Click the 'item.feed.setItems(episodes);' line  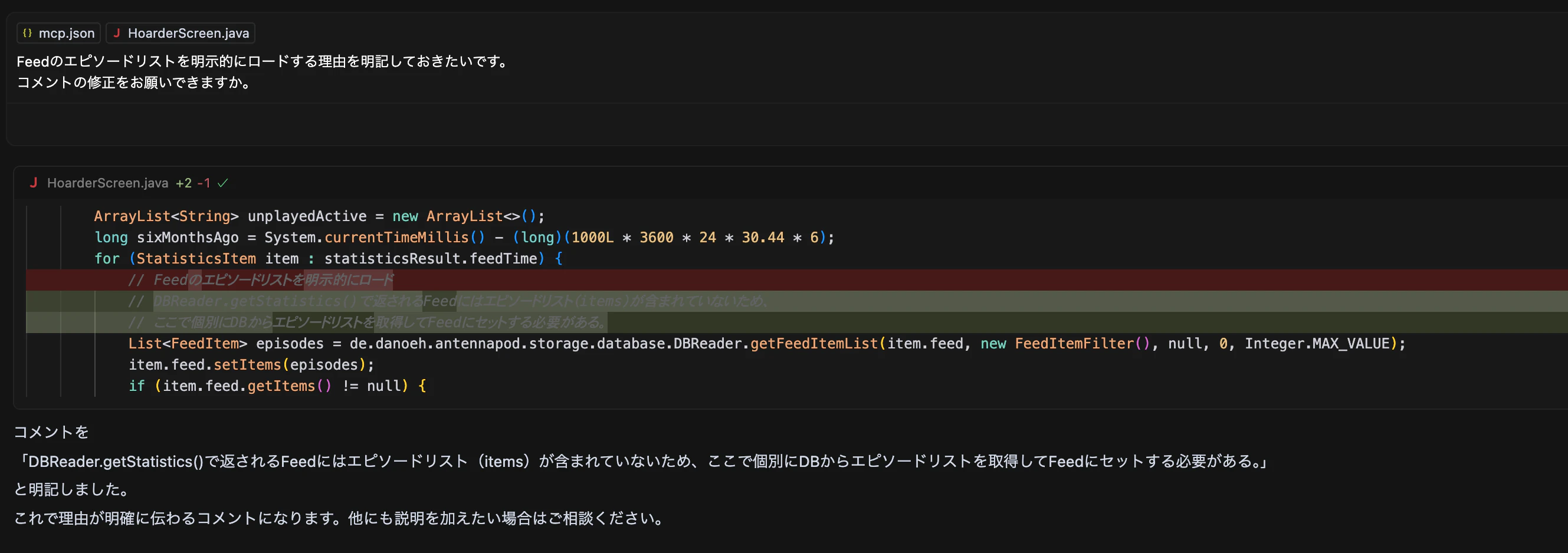point(251,365)
